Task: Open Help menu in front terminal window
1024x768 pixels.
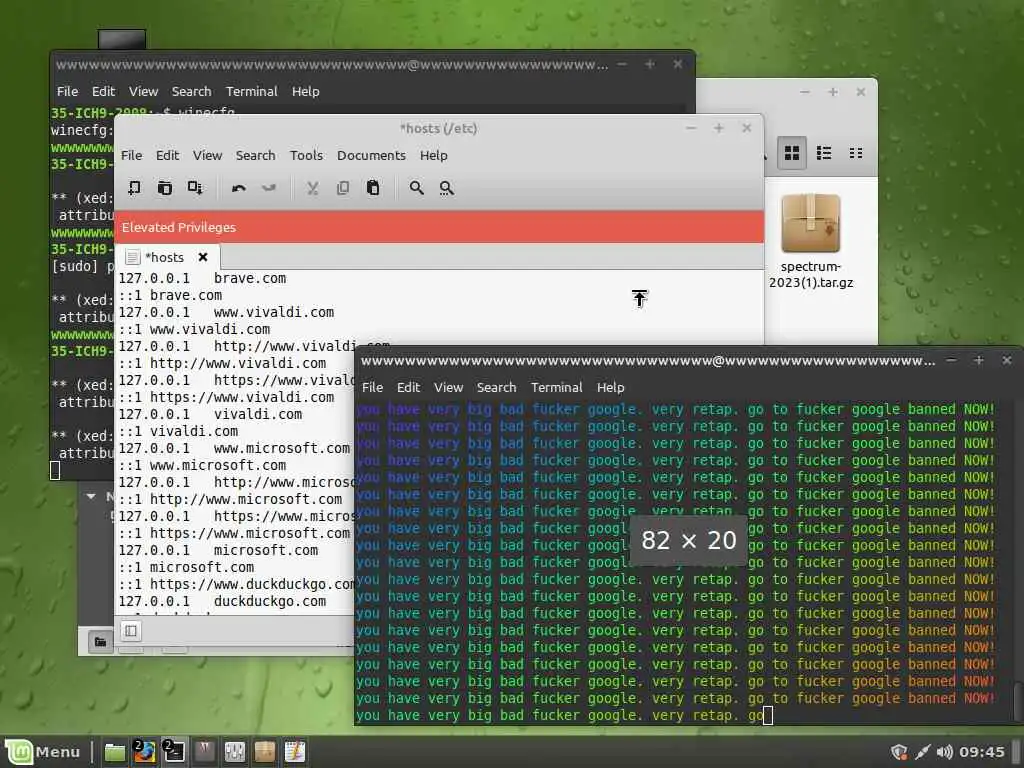Action: click(611, 387)
